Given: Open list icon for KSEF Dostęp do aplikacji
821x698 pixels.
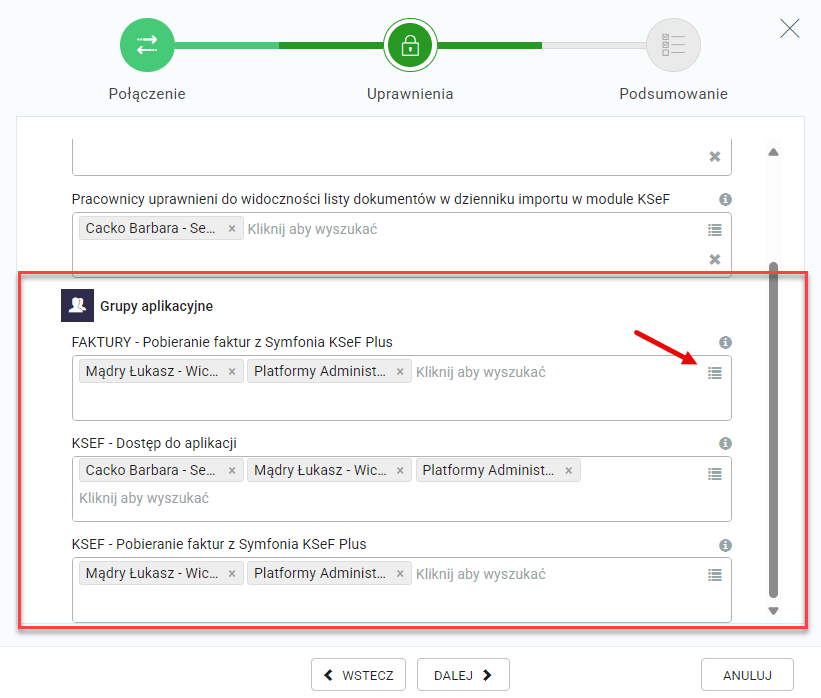Looking at the screenshot, I should point(714,474).
